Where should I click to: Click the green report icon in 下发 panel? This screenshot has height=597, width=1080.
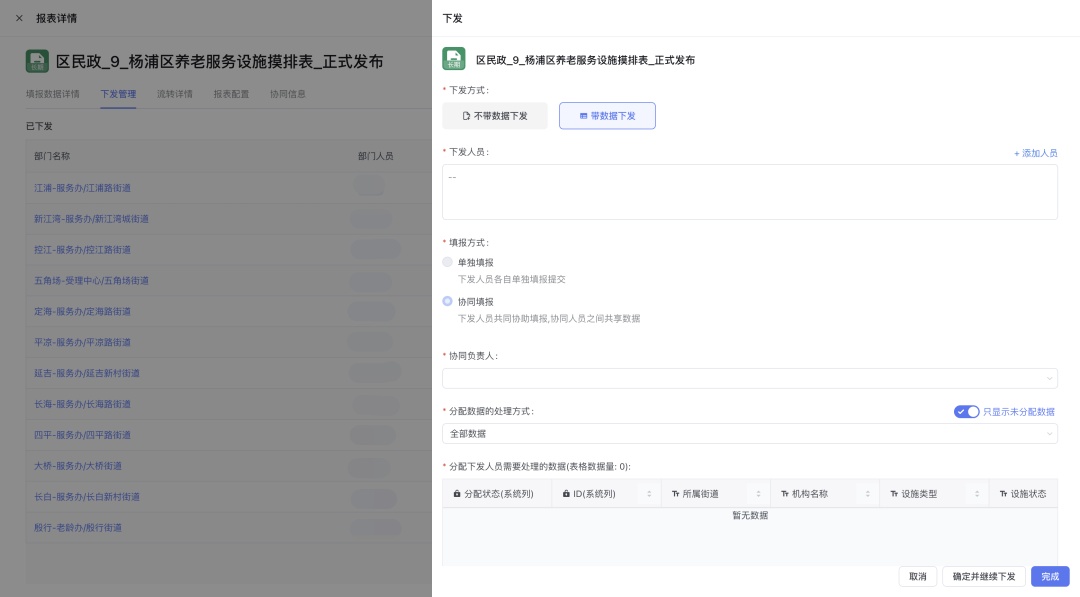click(454, 59)
